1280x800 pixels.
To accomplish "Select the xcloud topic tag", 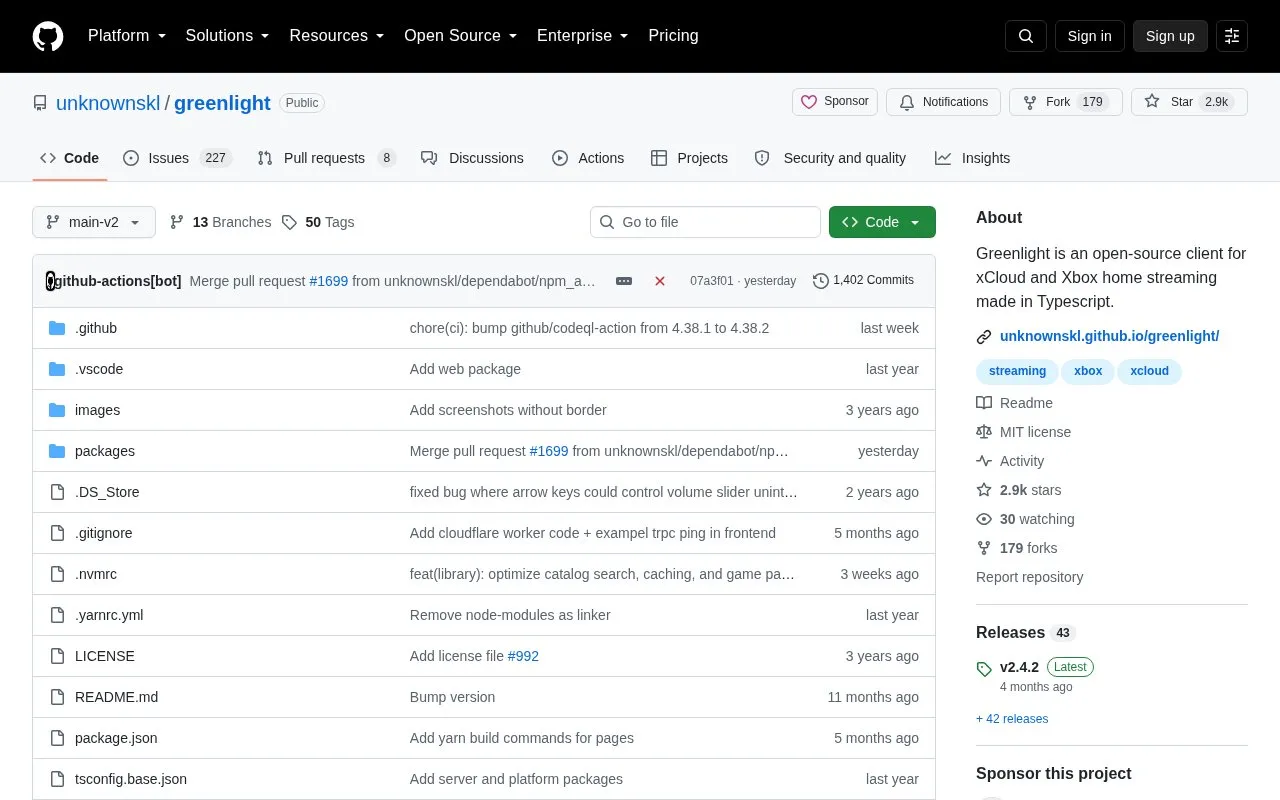I will pos(1149,371).
